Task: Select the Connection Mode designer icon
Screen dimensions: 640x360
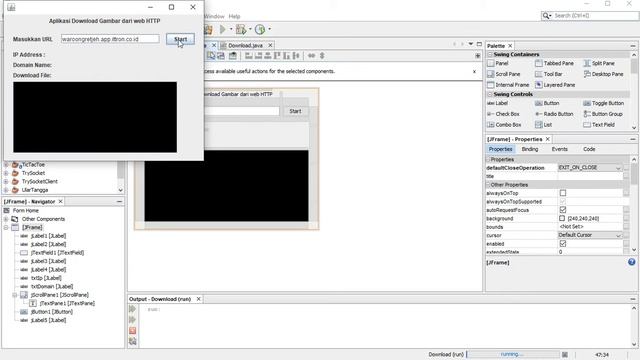Action: (x=221, y=56)
